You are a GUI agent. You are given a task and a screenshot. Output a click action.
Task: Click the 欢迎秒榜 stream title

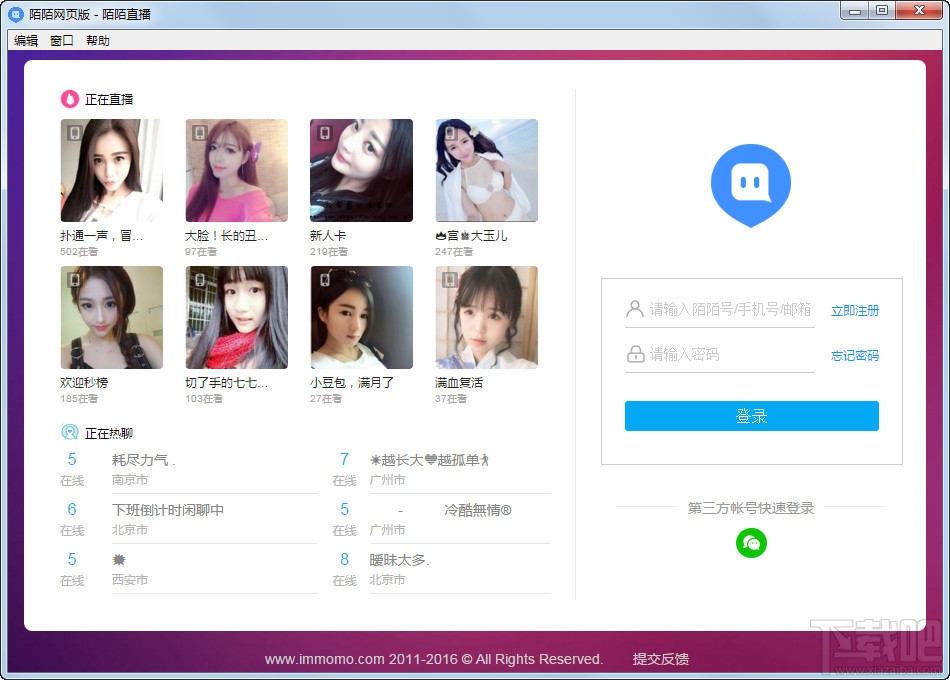tap(84, 382)
